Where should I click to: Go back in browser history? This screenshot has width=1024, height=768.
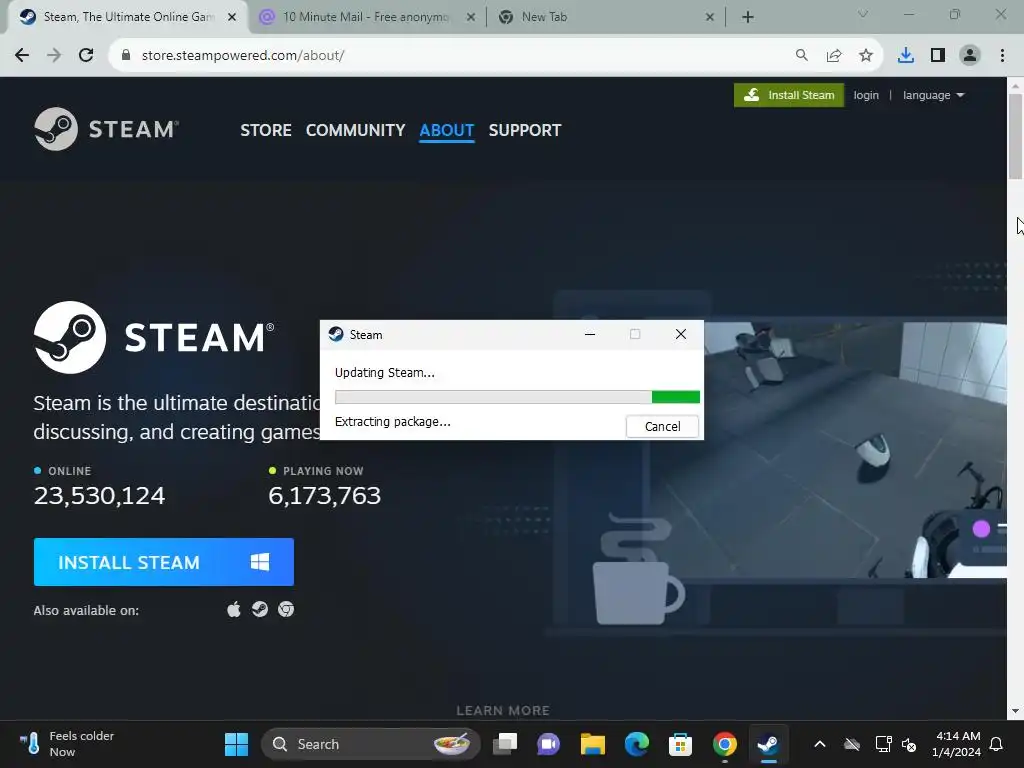click(22, 56)
